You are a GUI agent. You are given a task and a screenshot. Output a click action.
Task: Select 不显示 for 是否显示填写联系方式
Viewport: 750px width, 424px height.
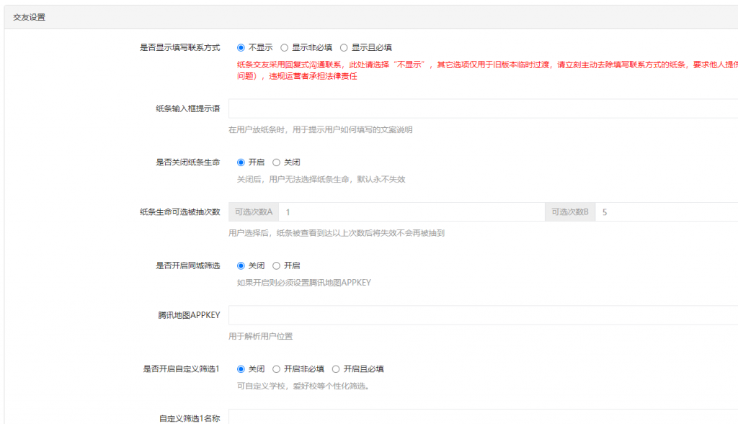click(x=241, y=48)
